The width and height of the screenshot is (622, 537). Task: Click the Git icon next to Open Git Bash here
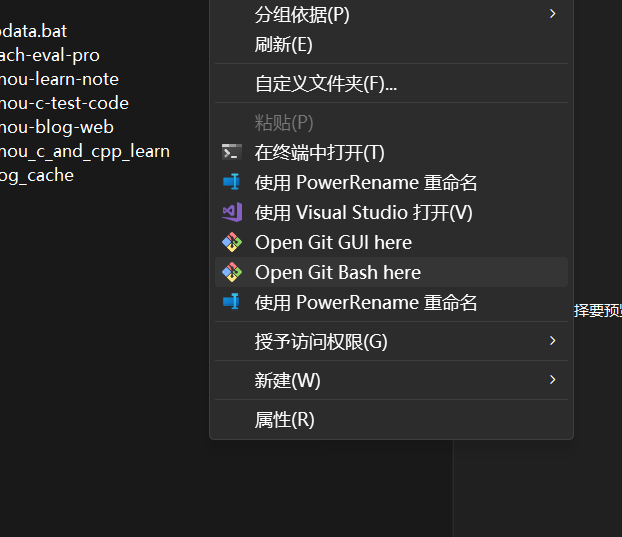point(232,273)
